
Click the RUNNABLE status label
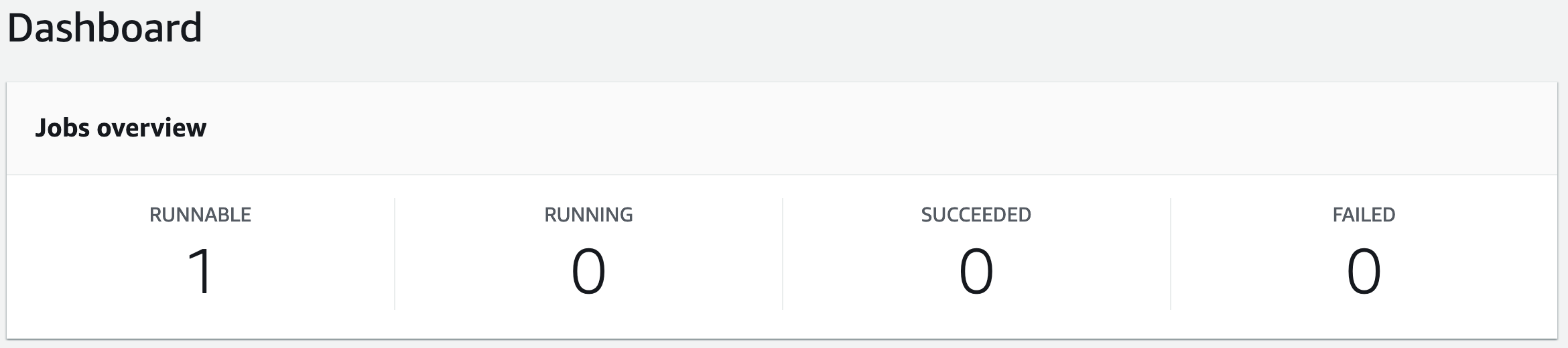pos(200,215)
